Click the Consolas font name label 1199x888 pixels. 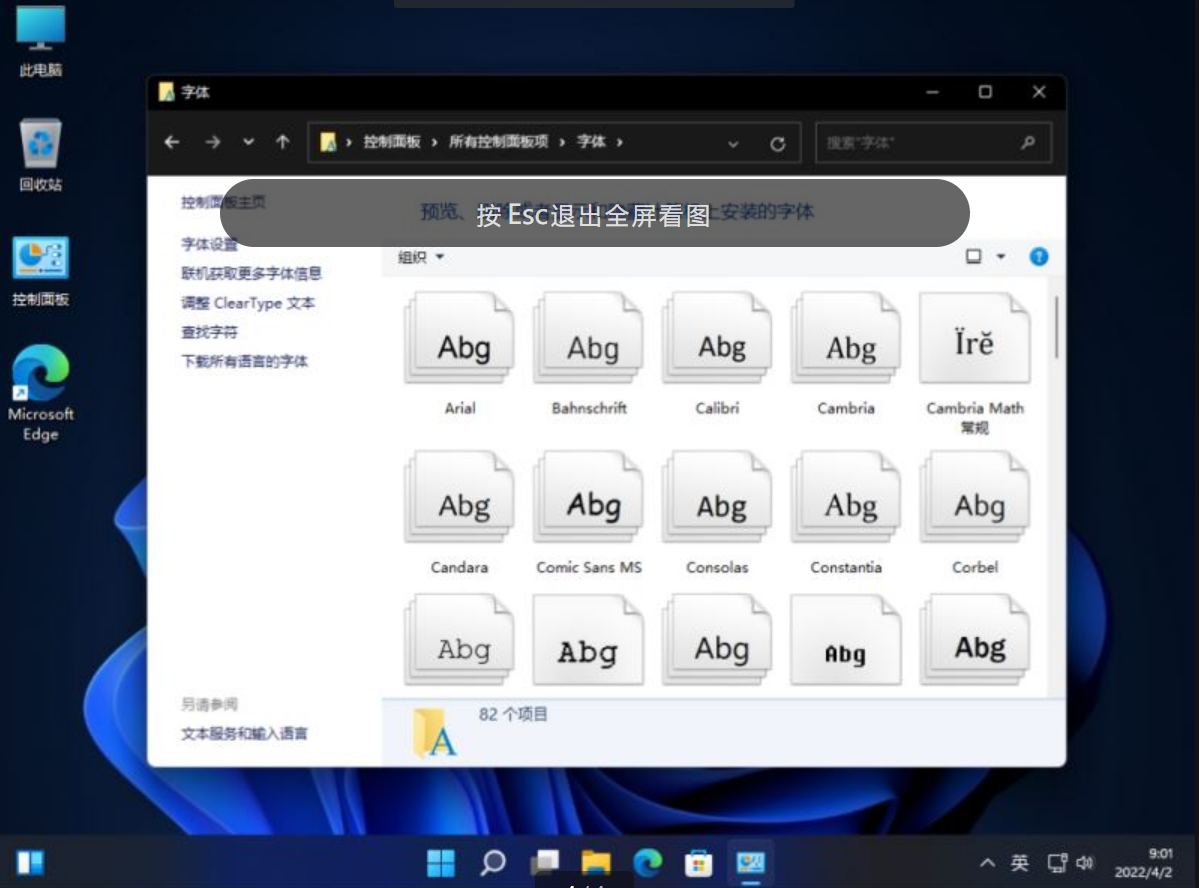point(717,568)
